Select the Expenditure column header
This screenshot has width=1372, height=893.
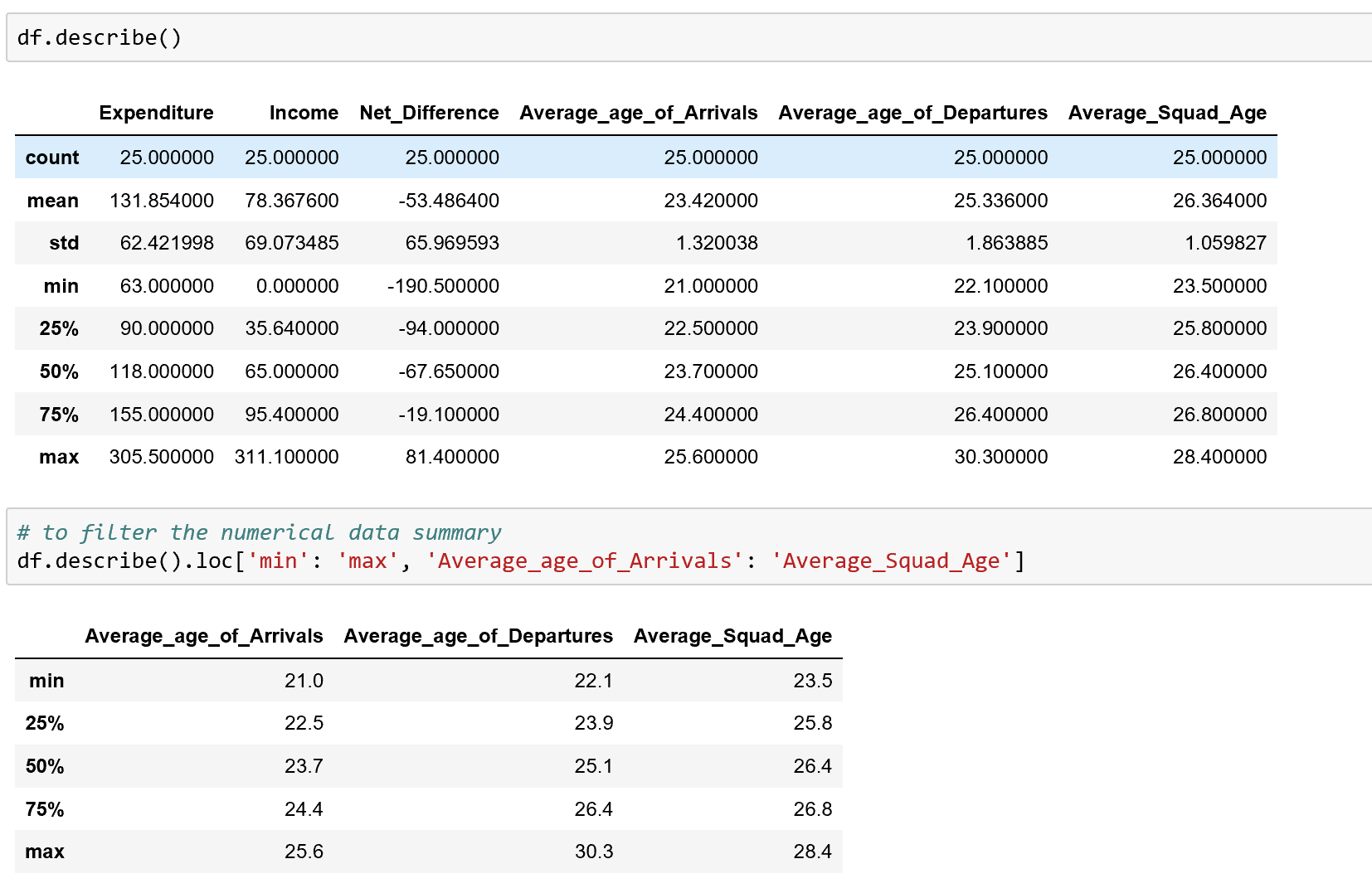pyautogui.click(x=156, y=113)
